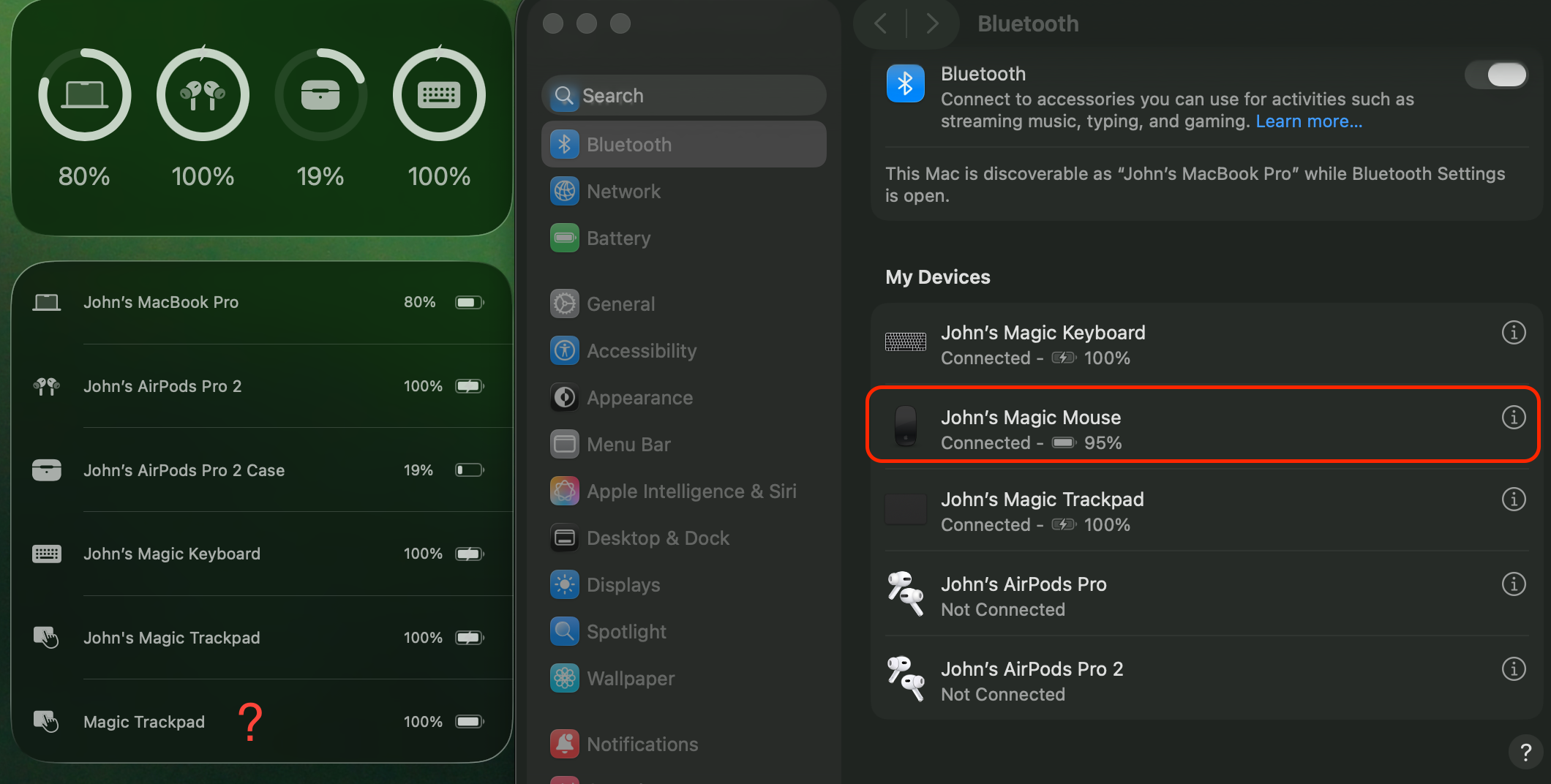This screenshot has width=1551, height=784.
Task: Click "John's MacBook Pro" in the battery widget
Action: click(161, 302)
